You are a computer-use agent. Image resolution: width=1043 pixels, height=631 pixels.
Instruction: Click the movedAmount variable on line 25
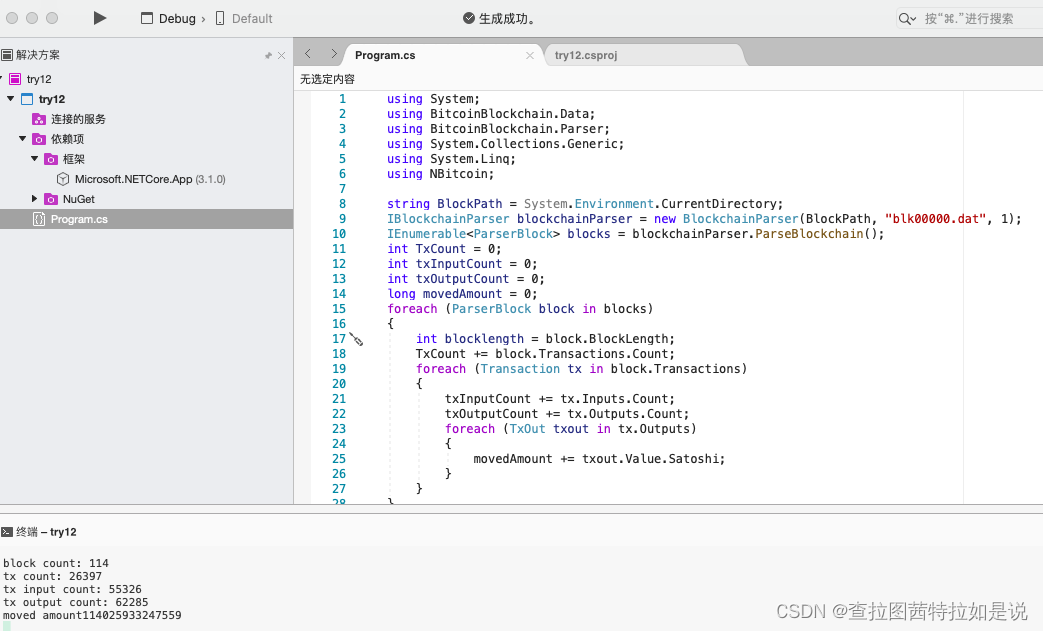tap(513, 459)
